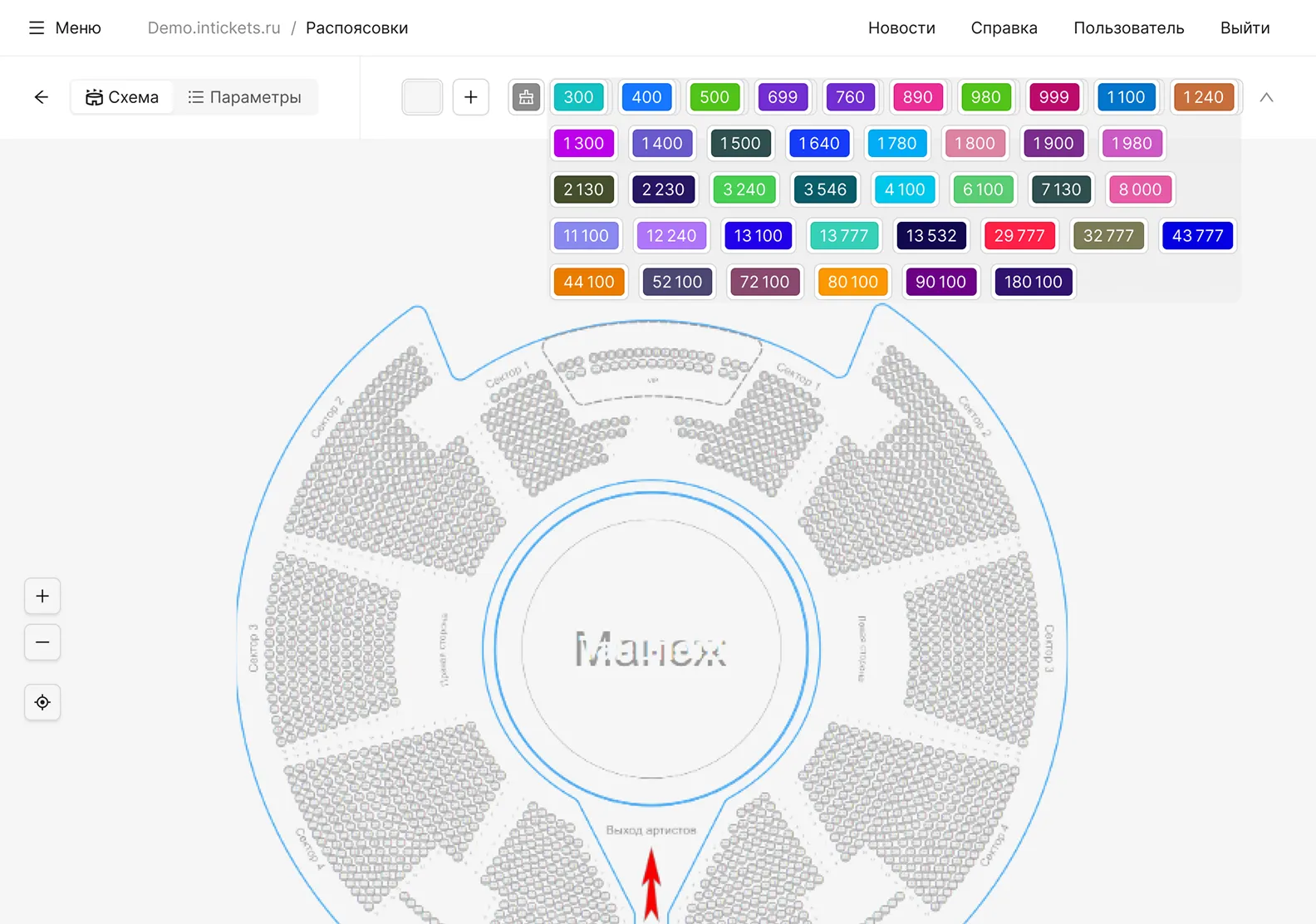
Task: Pick the 29 777 red price swatch
Action: click(x=1019, y=236)
